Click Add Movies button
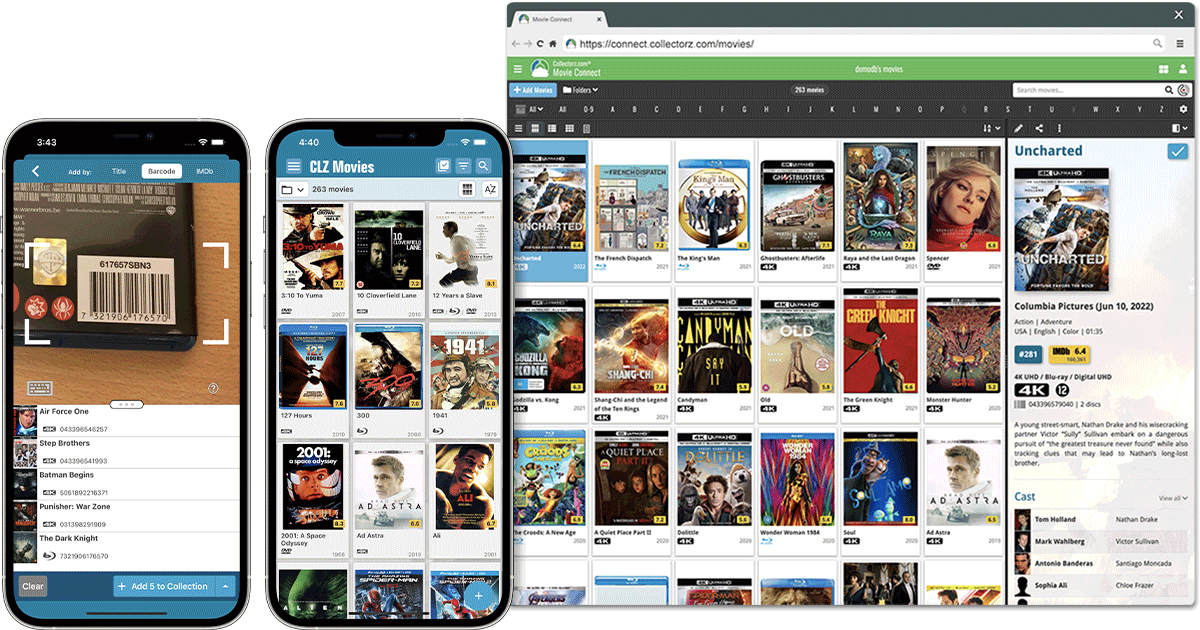This screenshot has width=1200, height=630. (533, 90)
